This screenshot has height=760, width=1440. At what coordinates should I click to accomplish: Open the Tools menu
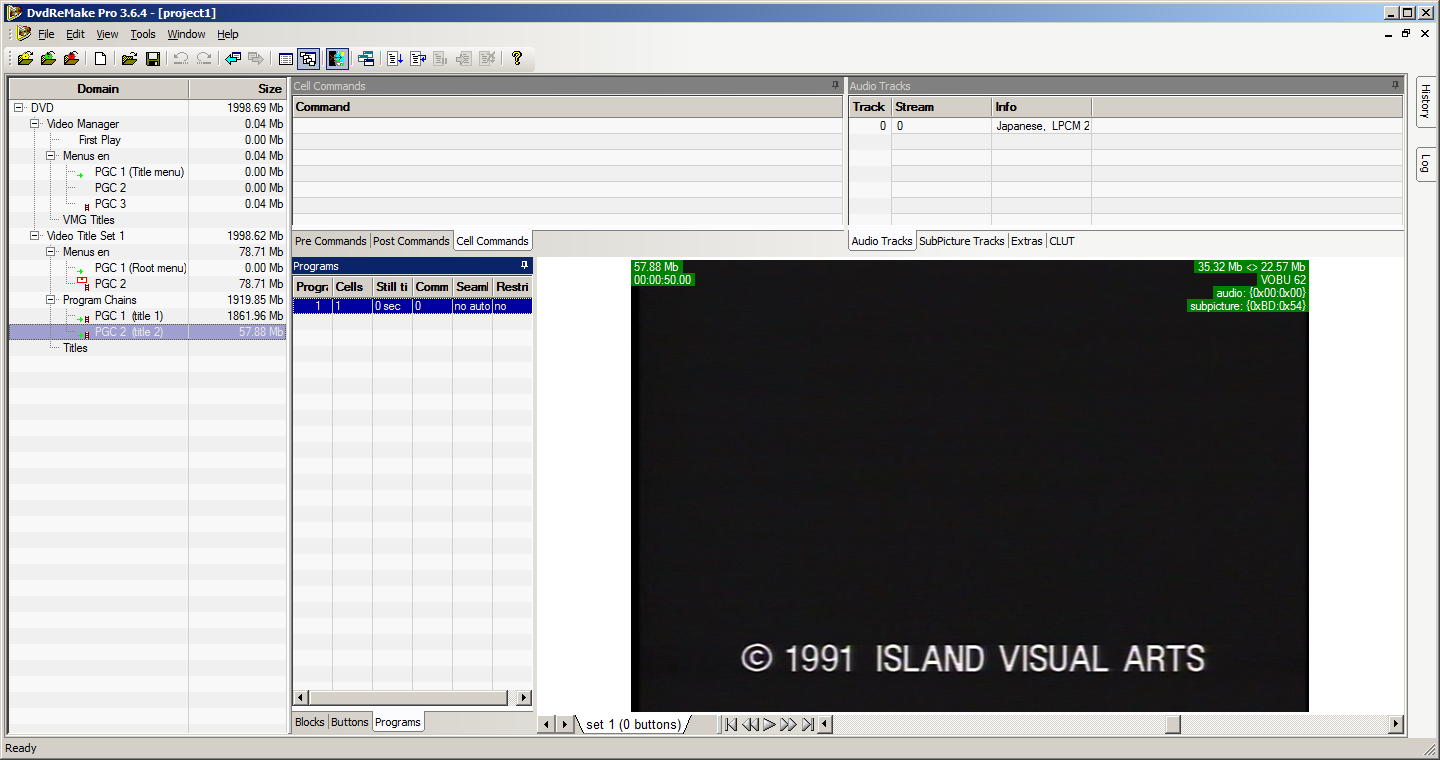(143, 34)
